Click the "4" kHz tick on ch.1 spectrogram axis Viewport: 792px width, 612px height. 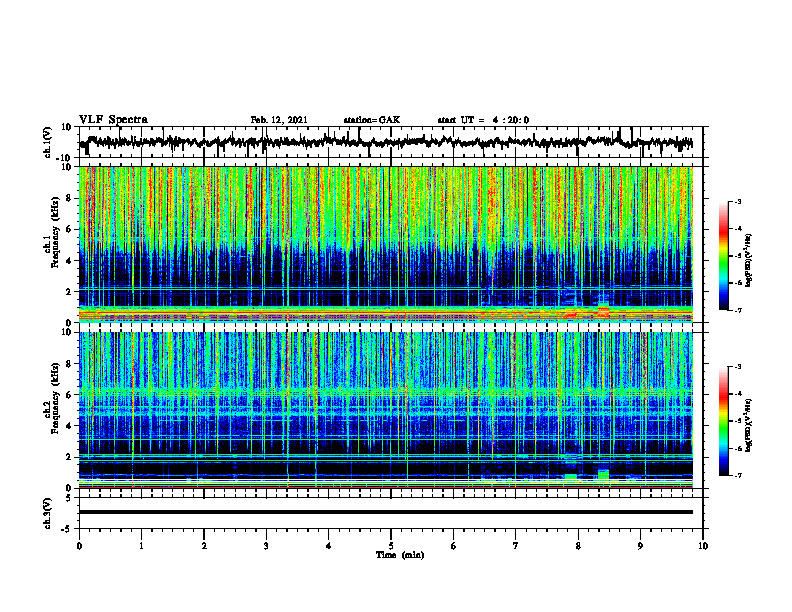(x=69, y=261)
